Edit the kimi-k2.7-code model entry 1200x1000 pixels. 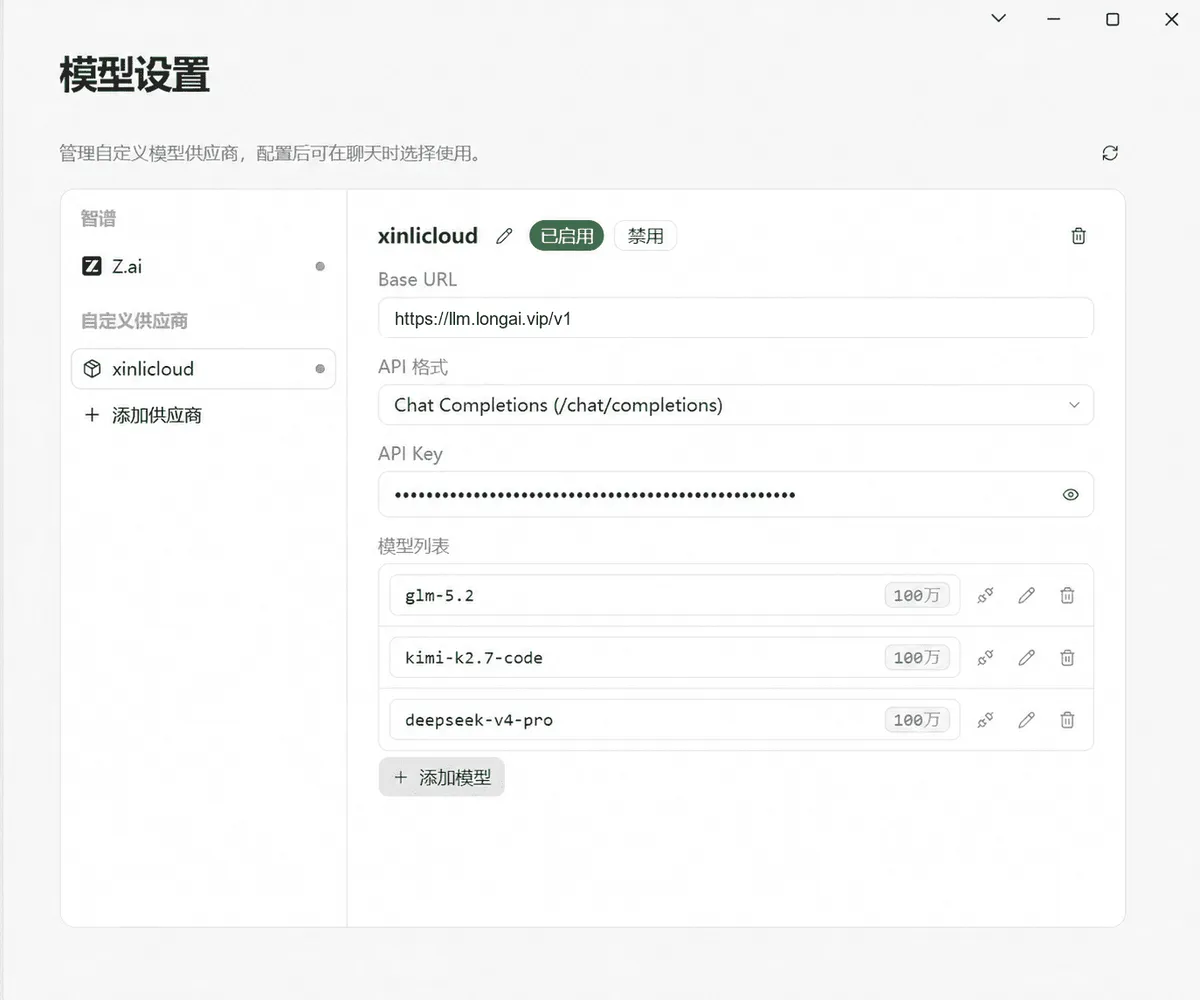pyautogui.click(x=1026, y=657)
